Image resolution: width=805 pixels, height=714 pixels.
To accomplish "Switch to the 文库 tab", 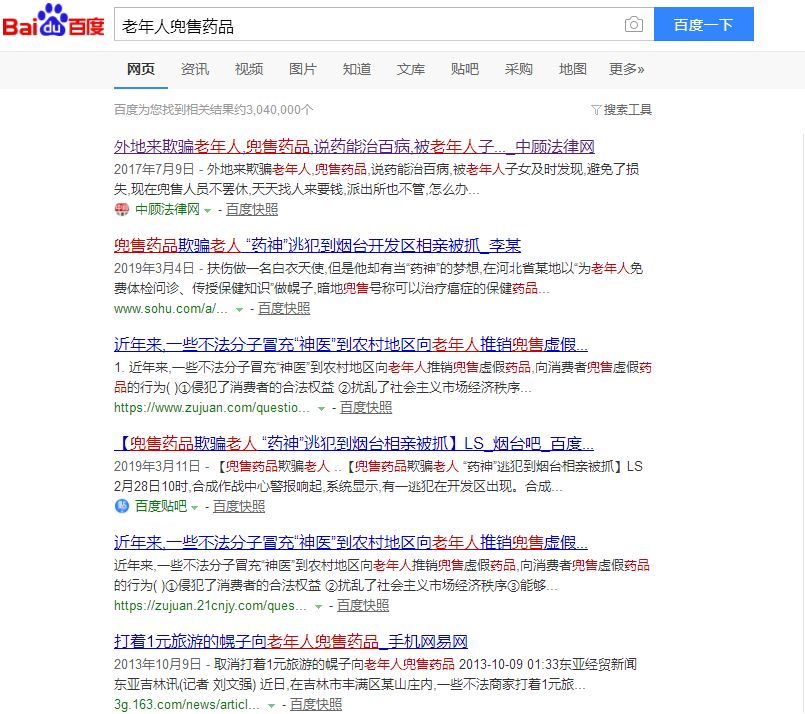I will (x=411, y=69).
